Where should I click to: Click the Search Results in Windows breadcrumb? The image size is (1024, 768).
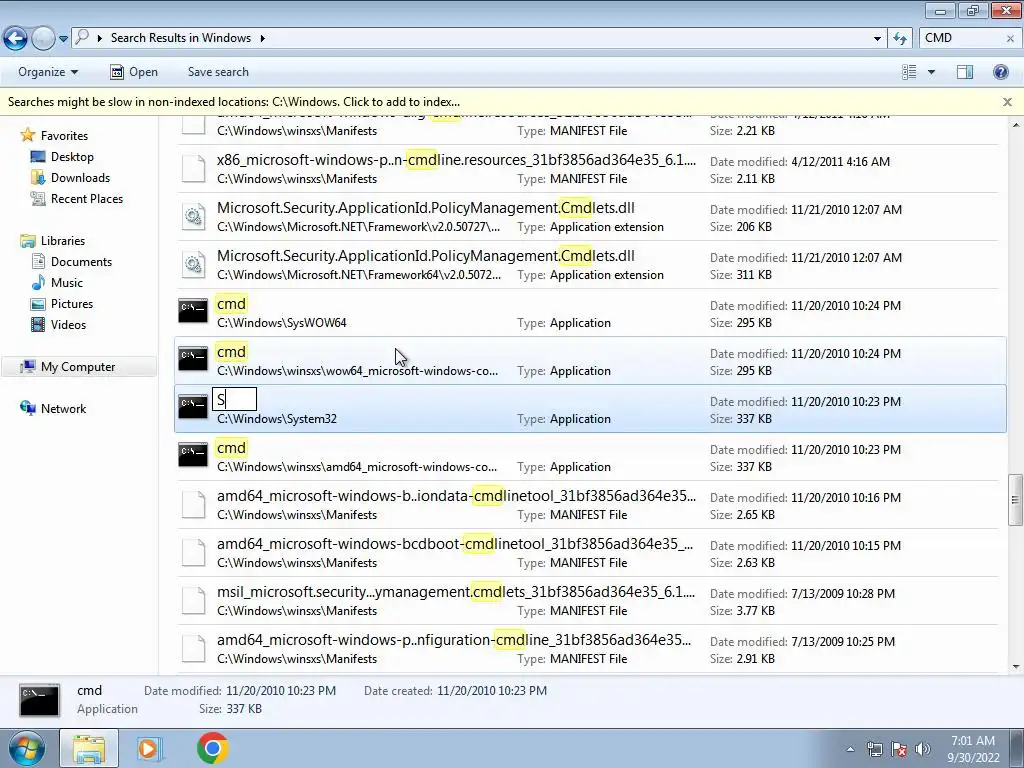(181, 38)
